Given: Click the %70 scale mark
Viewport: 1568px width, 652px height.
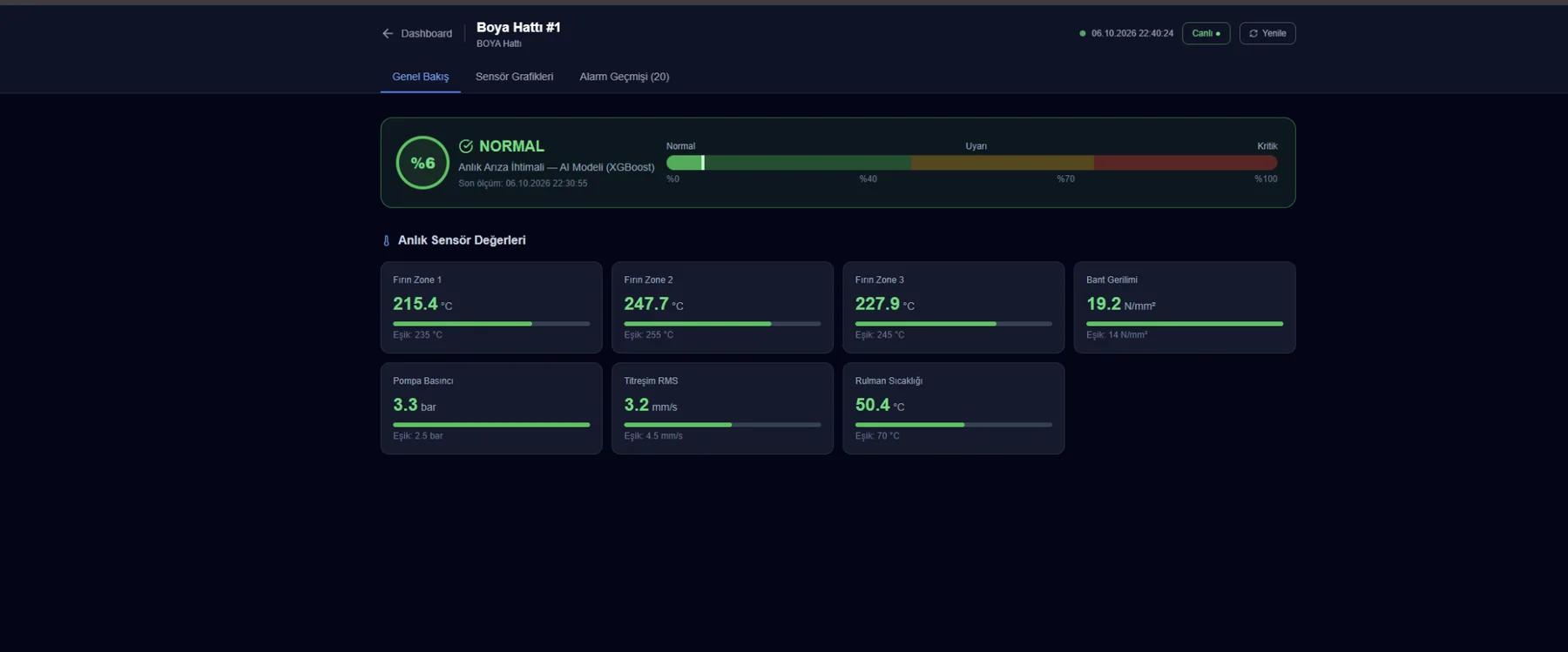Looking at the screenshot, I should click(1065, 179).
